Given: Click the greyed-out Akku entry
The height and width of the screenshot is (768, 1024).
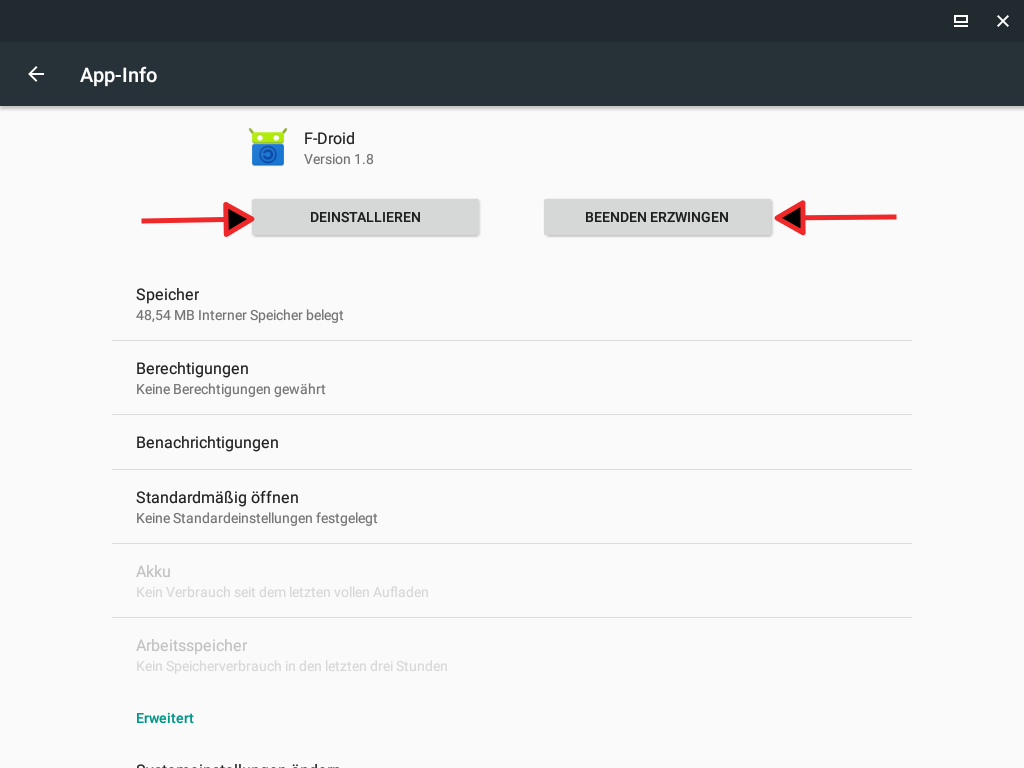Looking at the screenshot, I should (511, 581).
